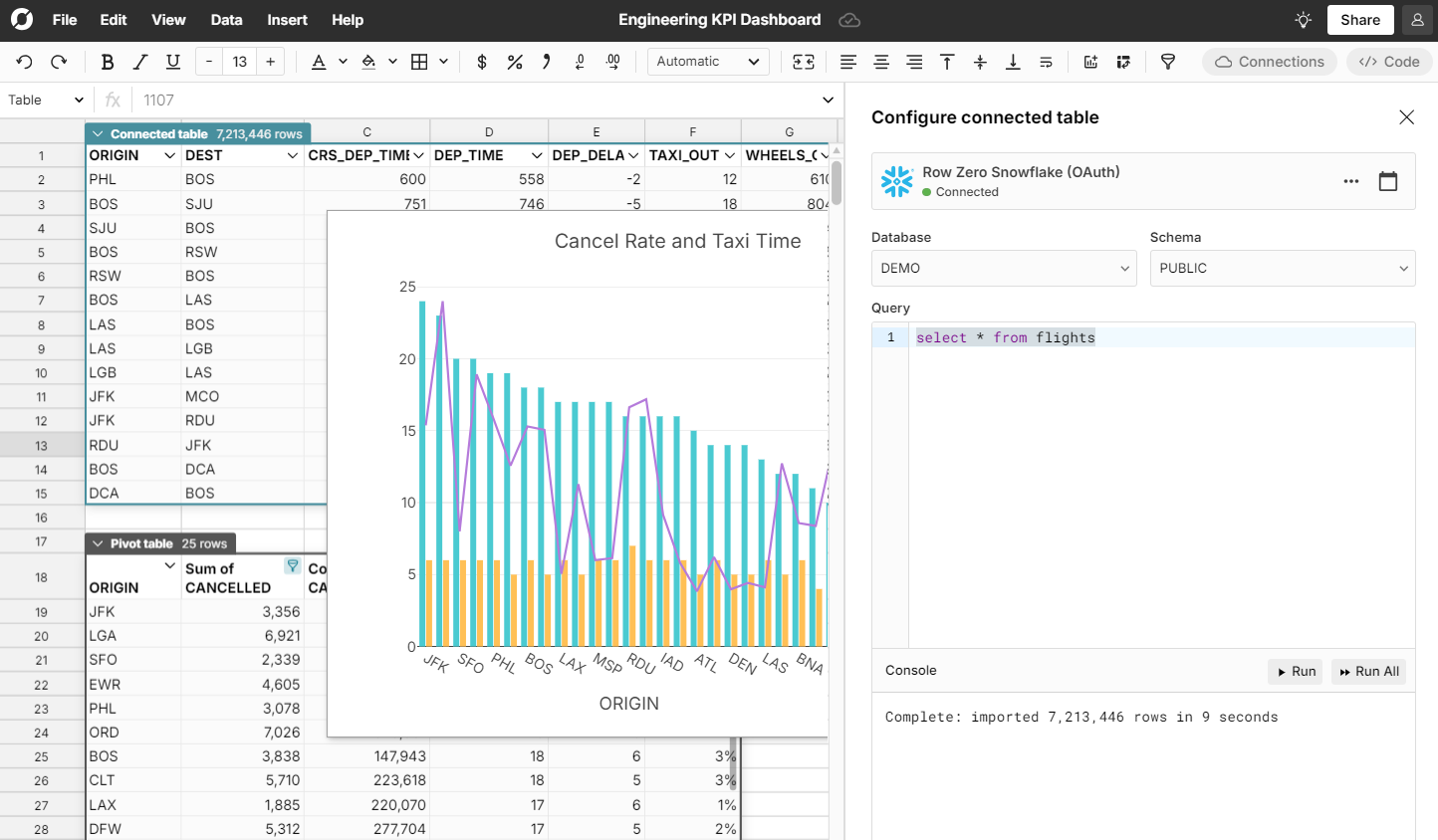Open the Schema dropdown showing PUBLIC

click(1283, 268)
